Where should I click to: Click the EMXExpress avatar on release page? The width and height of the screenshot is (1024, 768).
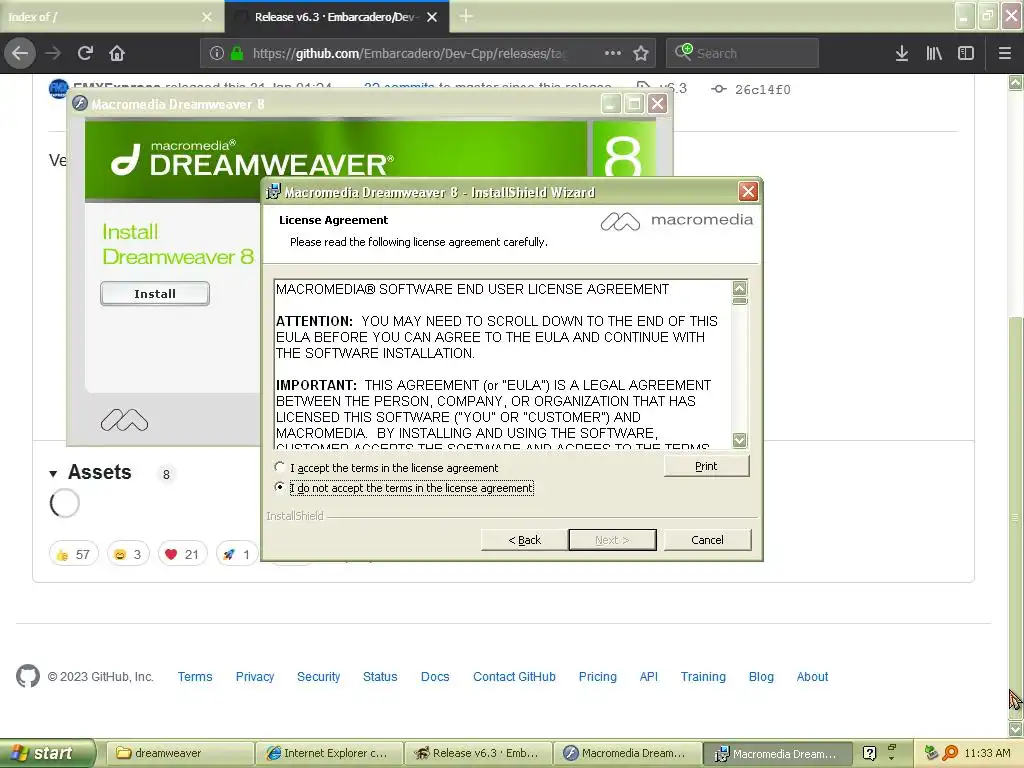click(58, 88)
